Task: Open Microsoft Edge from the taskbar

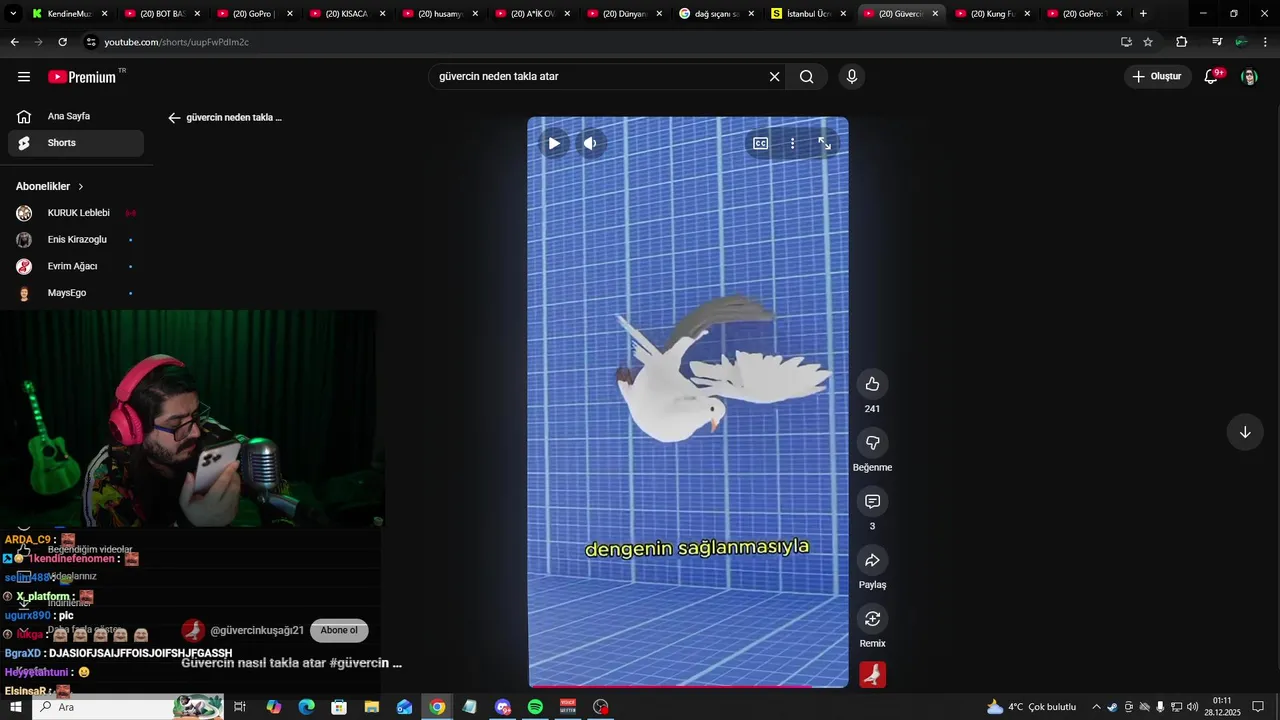Action: pos(306,707)
